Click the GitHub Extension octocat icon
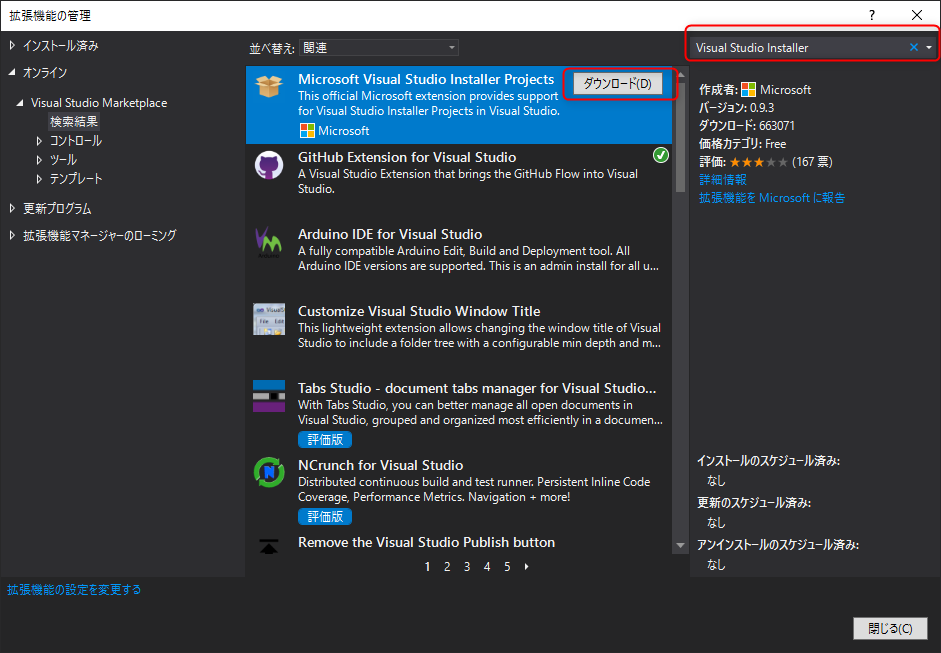Screen dimensions: 941x653 coord(269,164)
